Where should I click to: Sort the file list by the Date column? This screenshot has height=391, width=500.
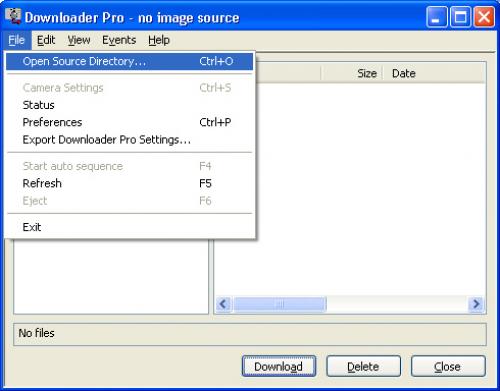pos(434,73)
